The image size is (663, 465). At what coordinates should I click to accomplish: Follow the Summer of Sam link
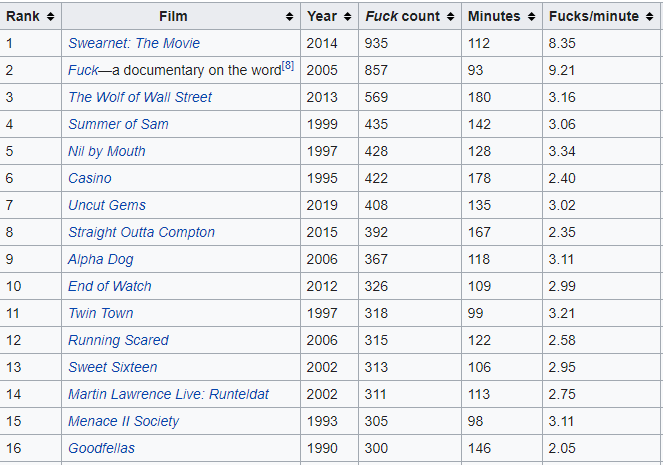point(118,124)
